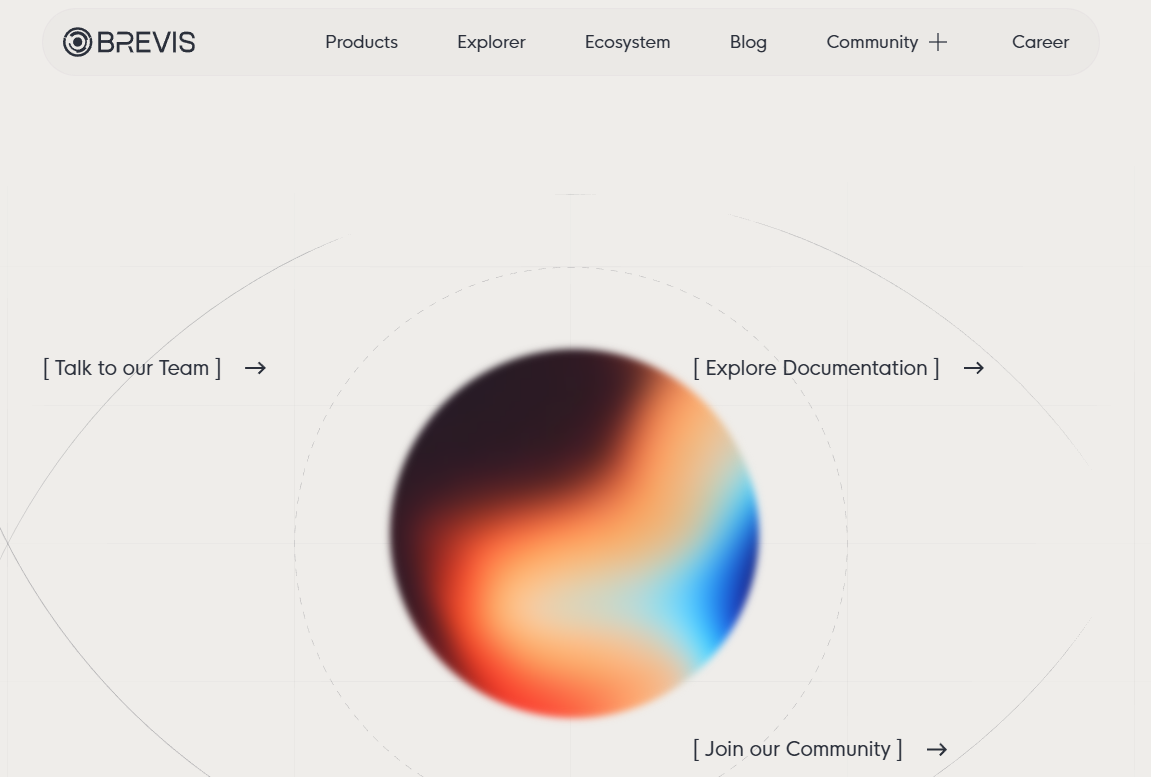The width and height of the screenshot is (1151, 777).
Task: Click empty navbar space between logo and Products
Action: pyautogui.click(x=260, y=42)
